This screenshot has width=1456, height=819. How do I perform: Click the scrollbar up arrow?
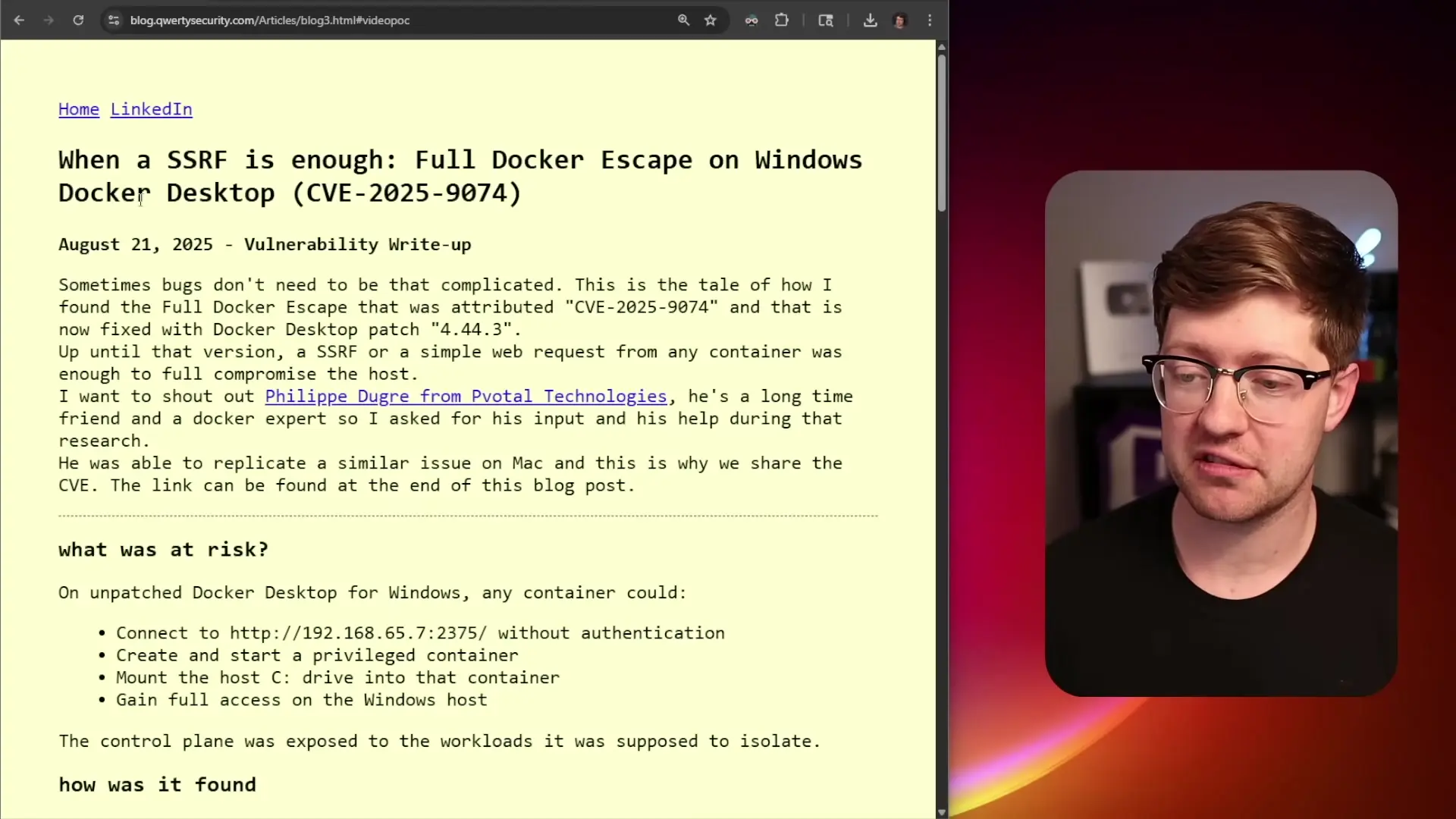[941, 47]
